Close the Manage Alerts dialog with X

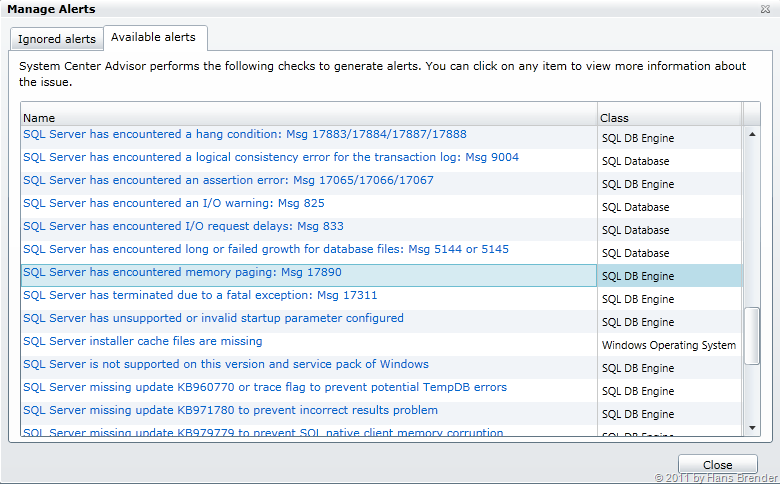(765, 9)
